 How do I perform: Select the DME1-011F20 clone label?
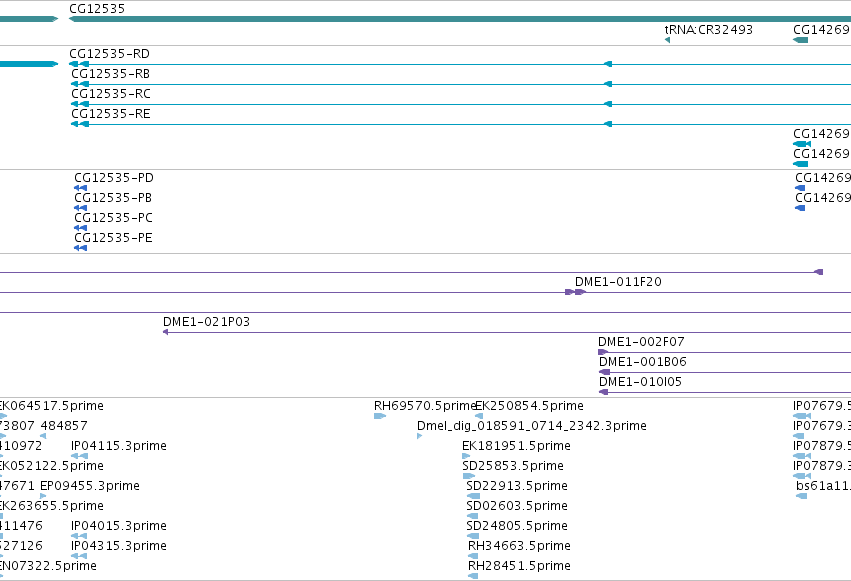point(618,282)
